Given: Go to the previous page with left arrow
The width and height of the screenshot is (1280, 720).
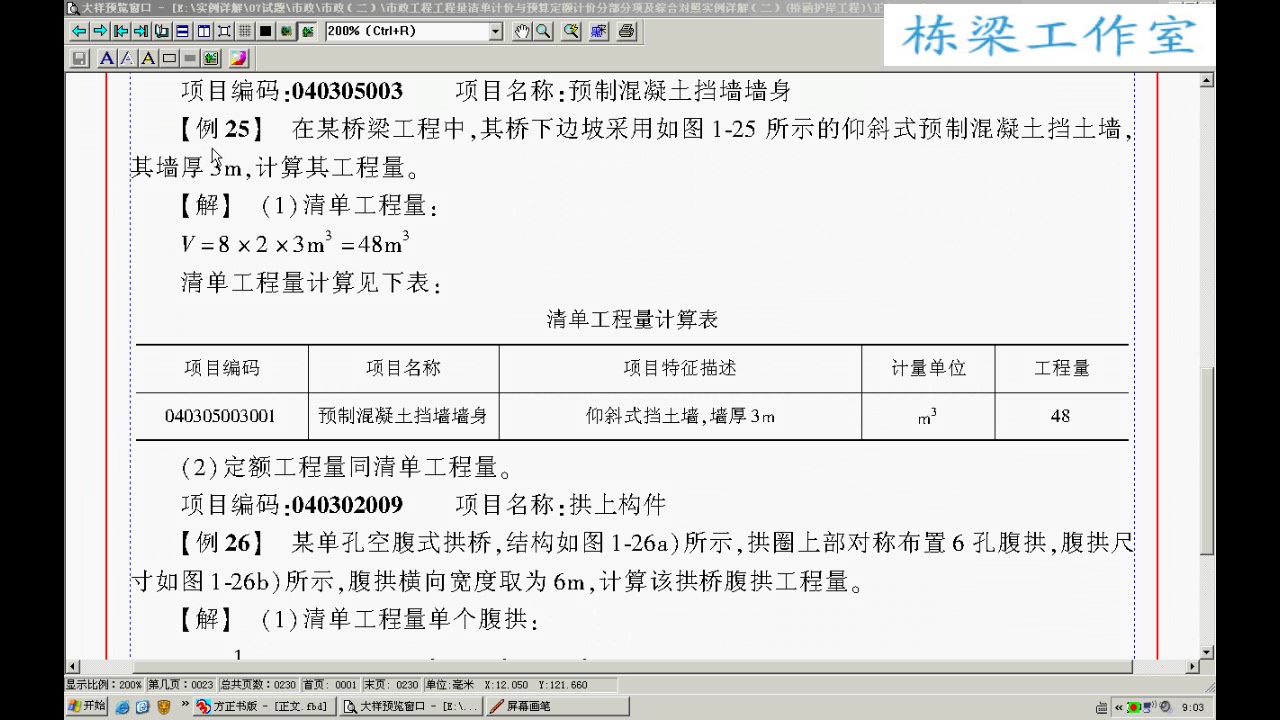Looking at the screenshot, I should click(79, 31).
